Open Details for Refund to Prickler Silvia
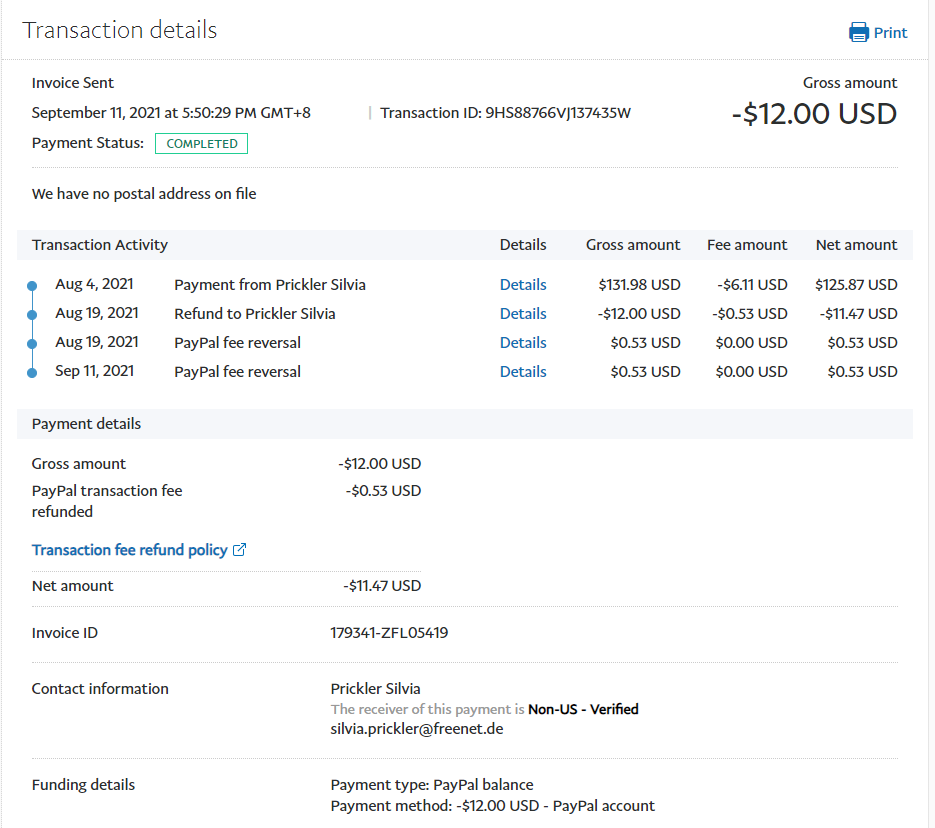Screen dimensions: 935x828 point(523,314)
